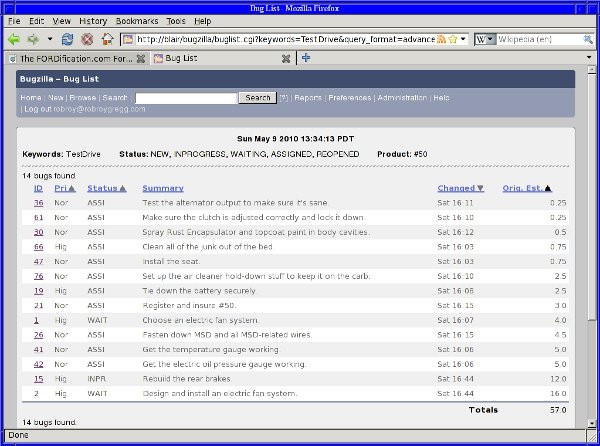
Task: Select the Bug List tab
Action: 222,59
